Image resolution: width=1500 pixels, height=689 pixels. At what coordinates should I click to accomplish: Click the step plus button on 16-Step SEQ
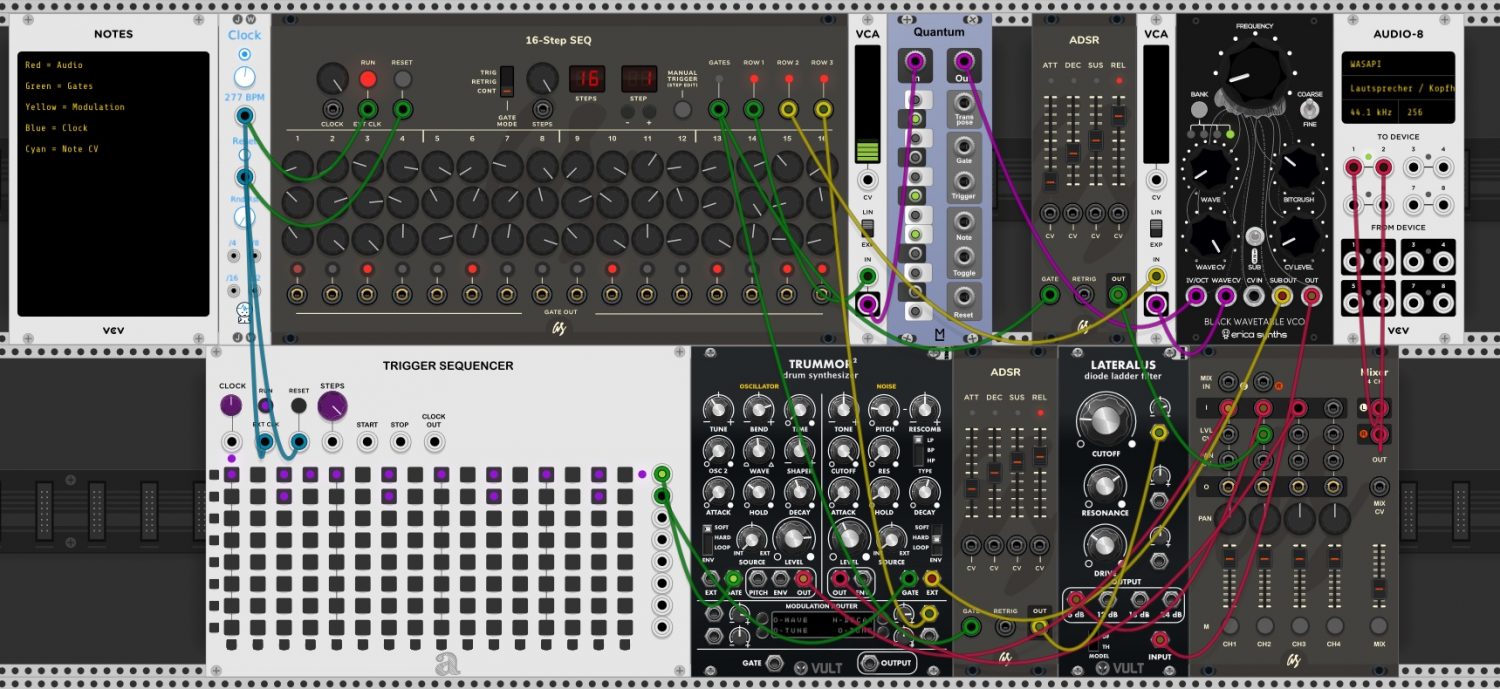(647, 109)
